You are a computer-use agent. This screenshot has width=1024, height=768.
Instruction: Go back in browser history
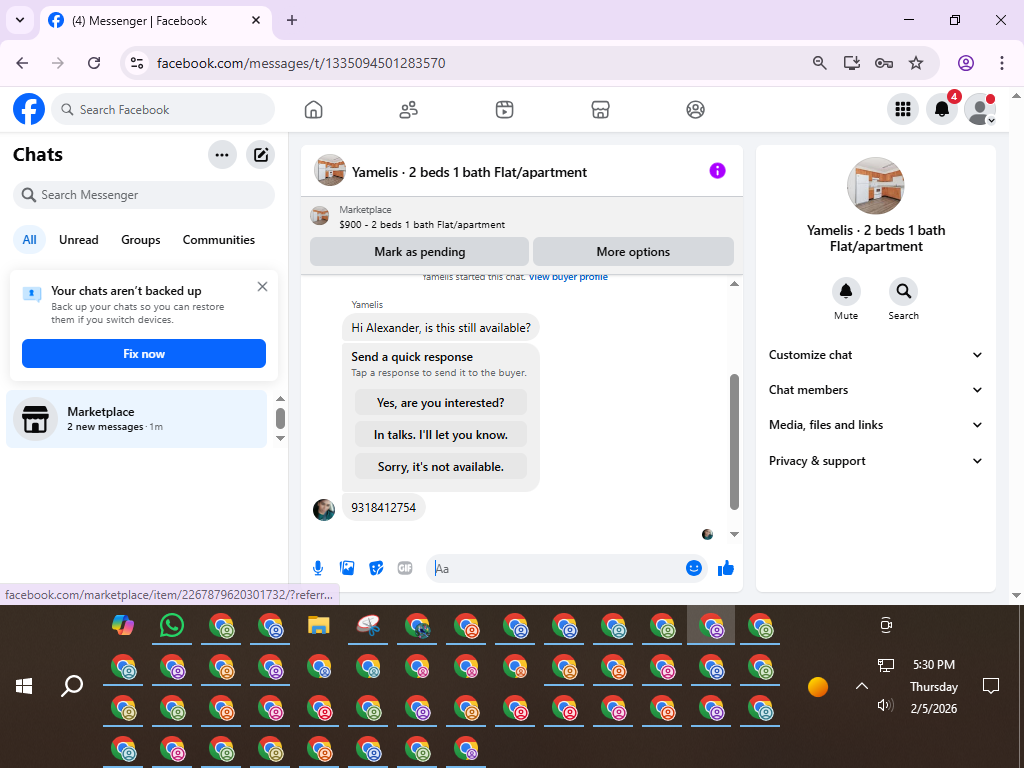[22, 63]
